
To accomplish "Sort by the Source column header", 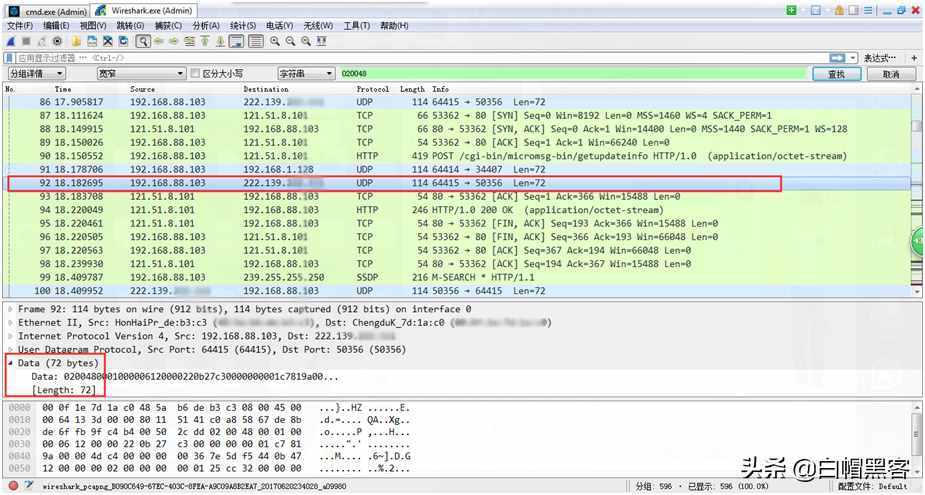I will (142, 89).
